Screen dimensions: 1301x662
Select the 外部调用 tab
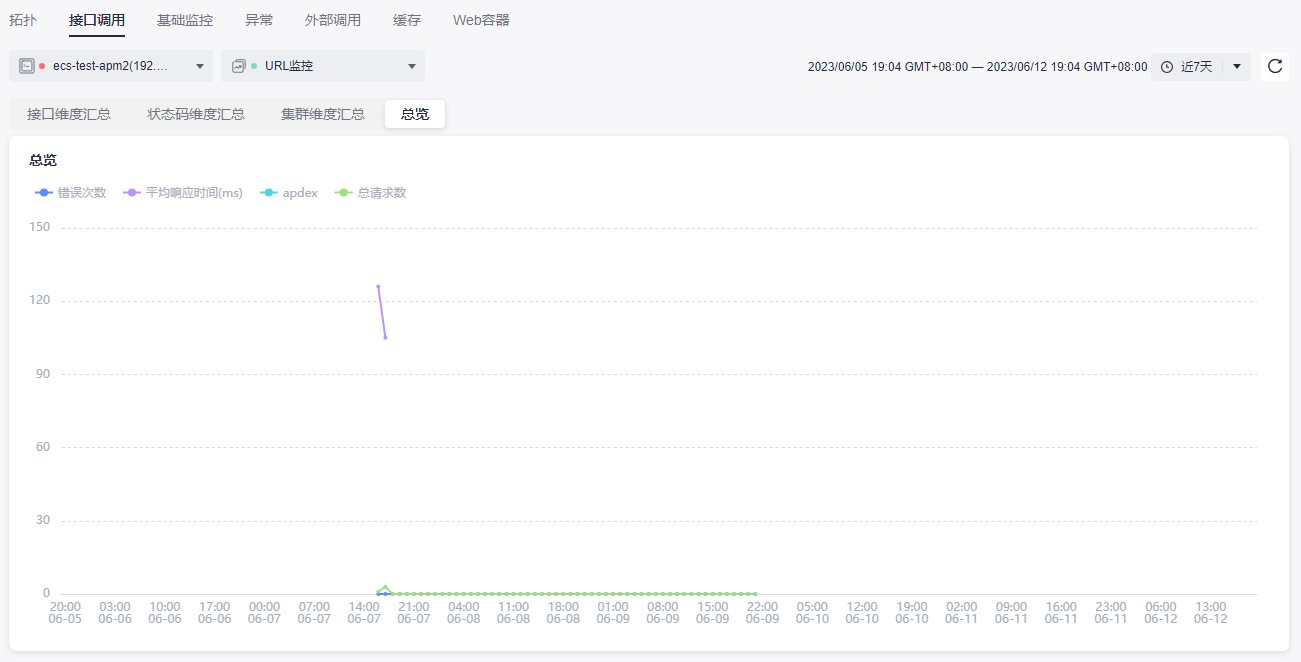pyautogui.click(x=333, y=20)
